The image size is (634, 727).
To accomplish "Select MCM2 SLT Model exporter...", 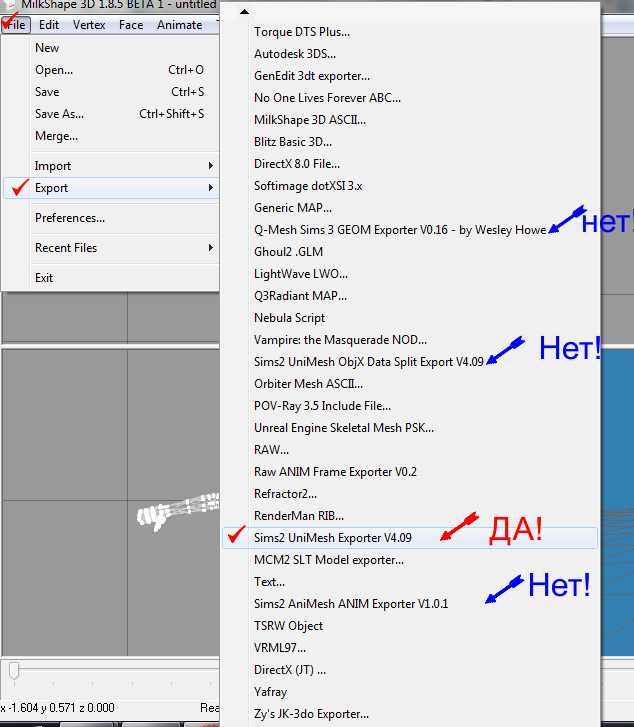I will click(410, 560).
